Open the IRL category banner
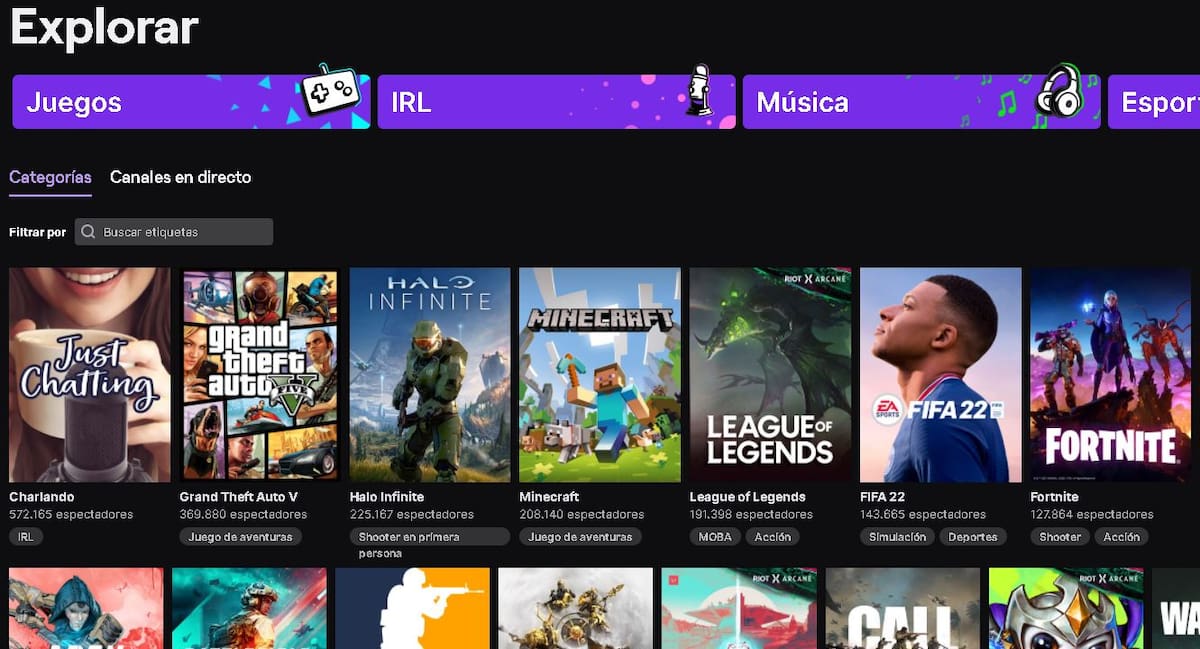The image size is (1200, 649). click(556, 102)
